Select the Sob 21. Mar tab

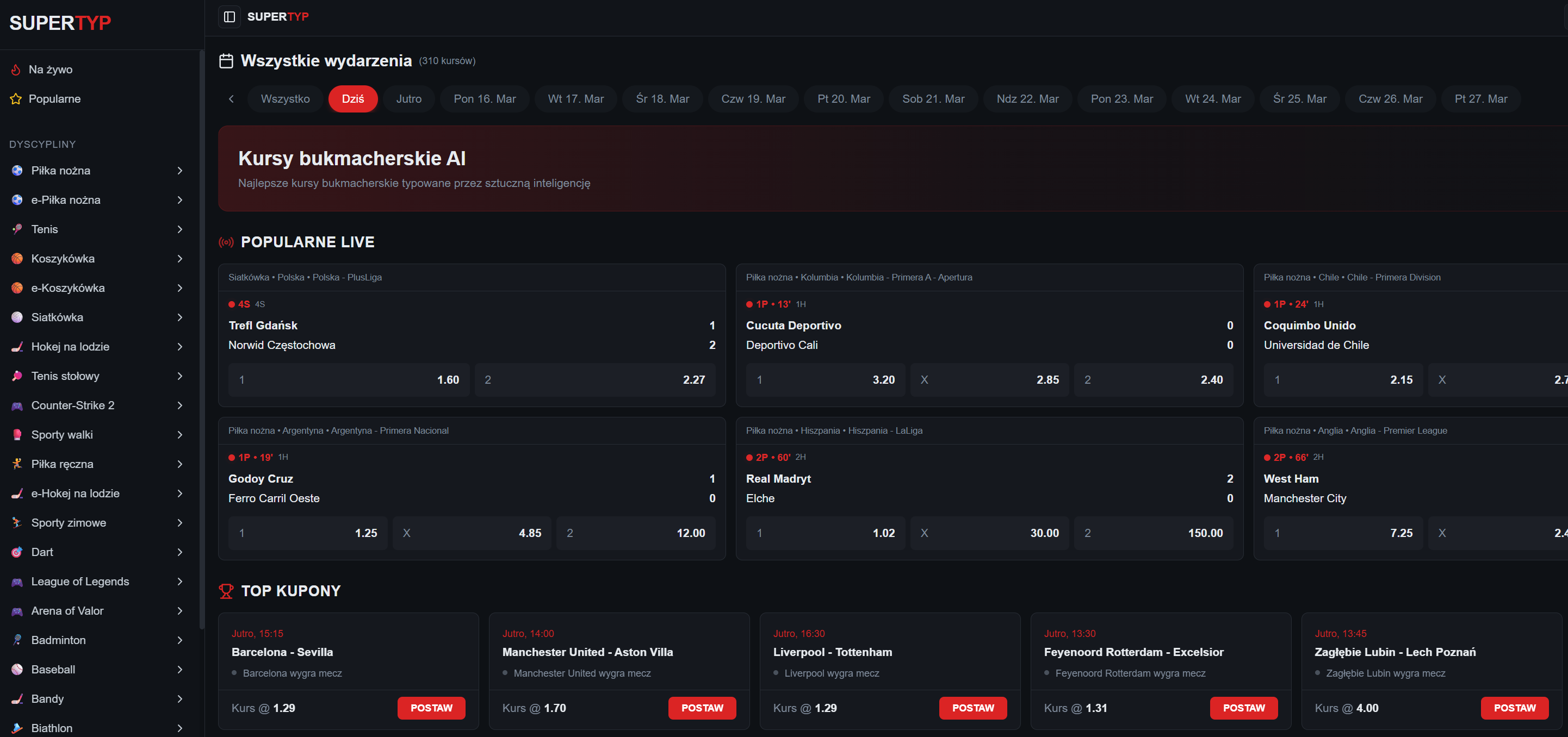click(x=933, y=99)
